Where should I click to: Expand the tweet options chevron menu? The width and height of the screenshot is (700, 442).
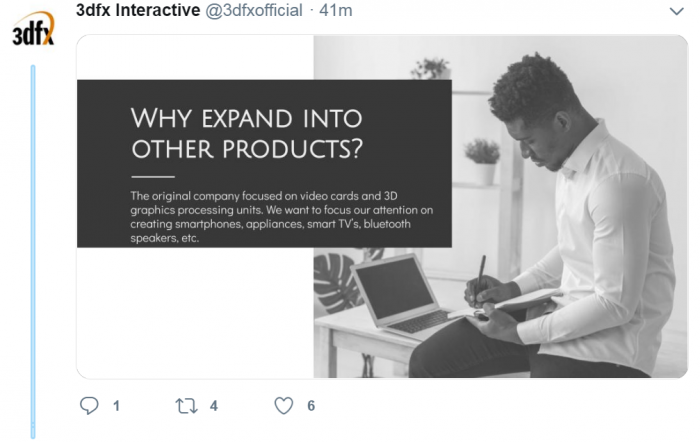tap(675, 11)
